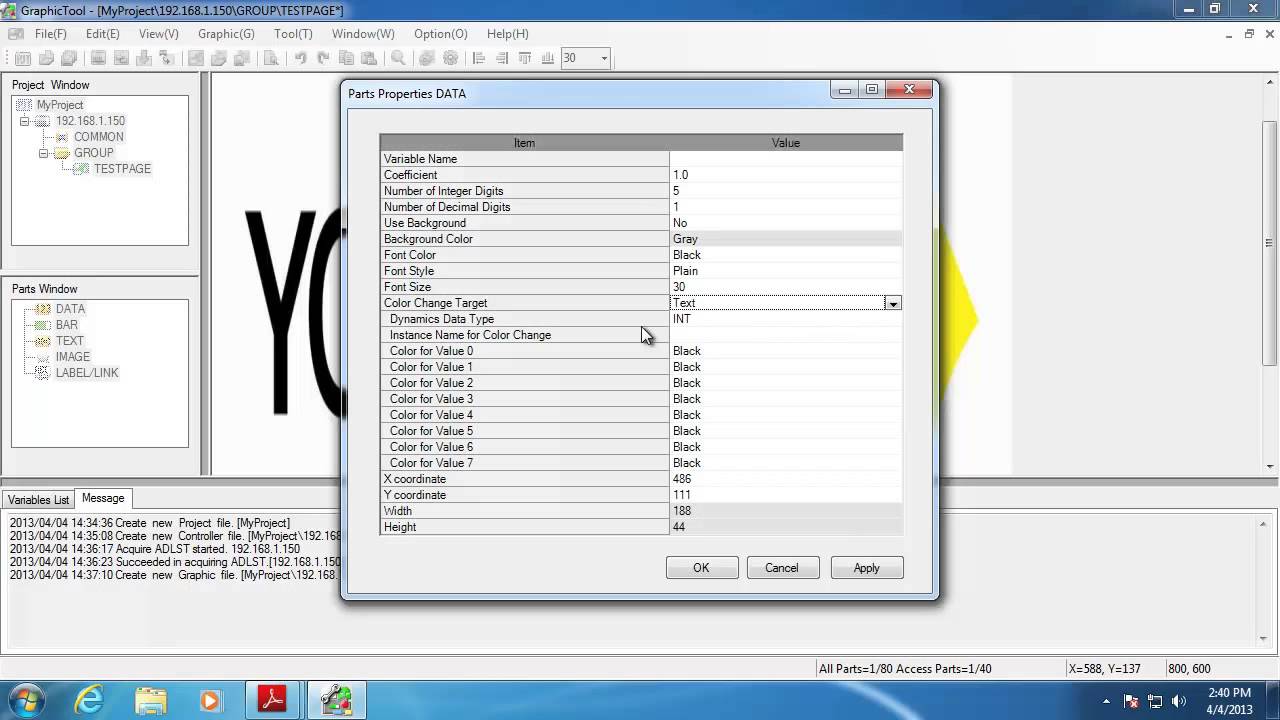This screenshot has width=1280, height=720.
Task: Click the Paste clipboard toolbar icon
Action: (369, 58)
